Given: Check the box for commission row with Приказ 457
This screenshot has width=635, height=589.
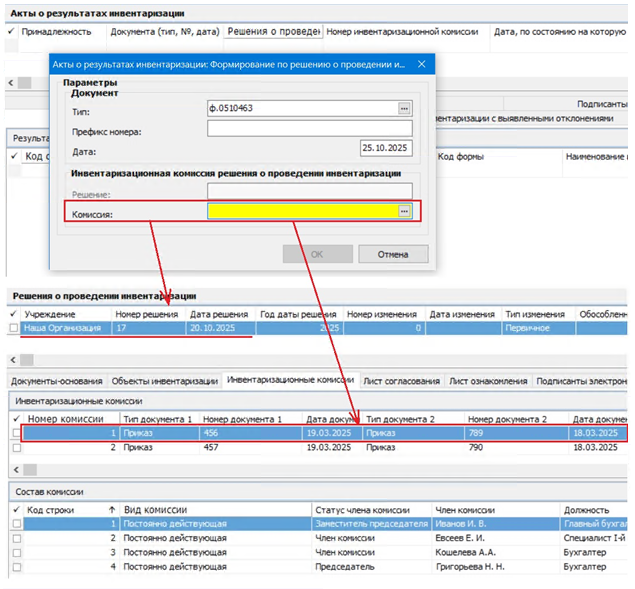Looking at the screenshot, I should click(15, 448).
